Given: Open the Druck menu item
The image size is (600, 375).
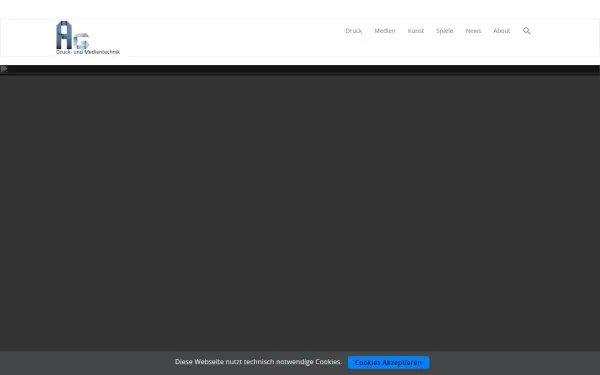Looking at the screenshot, I should [354, 31].
